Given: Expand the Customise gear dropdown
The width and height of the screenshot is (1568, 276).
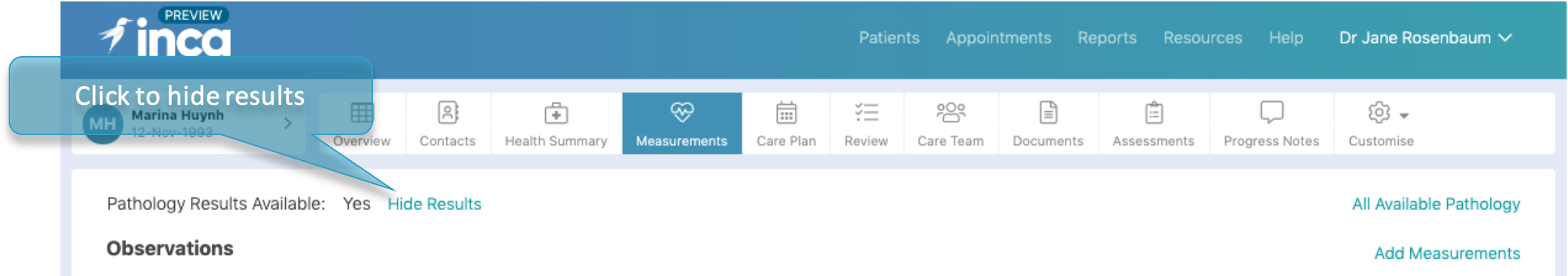Looking at the screenshot, I should click(x=1387, y=113).
